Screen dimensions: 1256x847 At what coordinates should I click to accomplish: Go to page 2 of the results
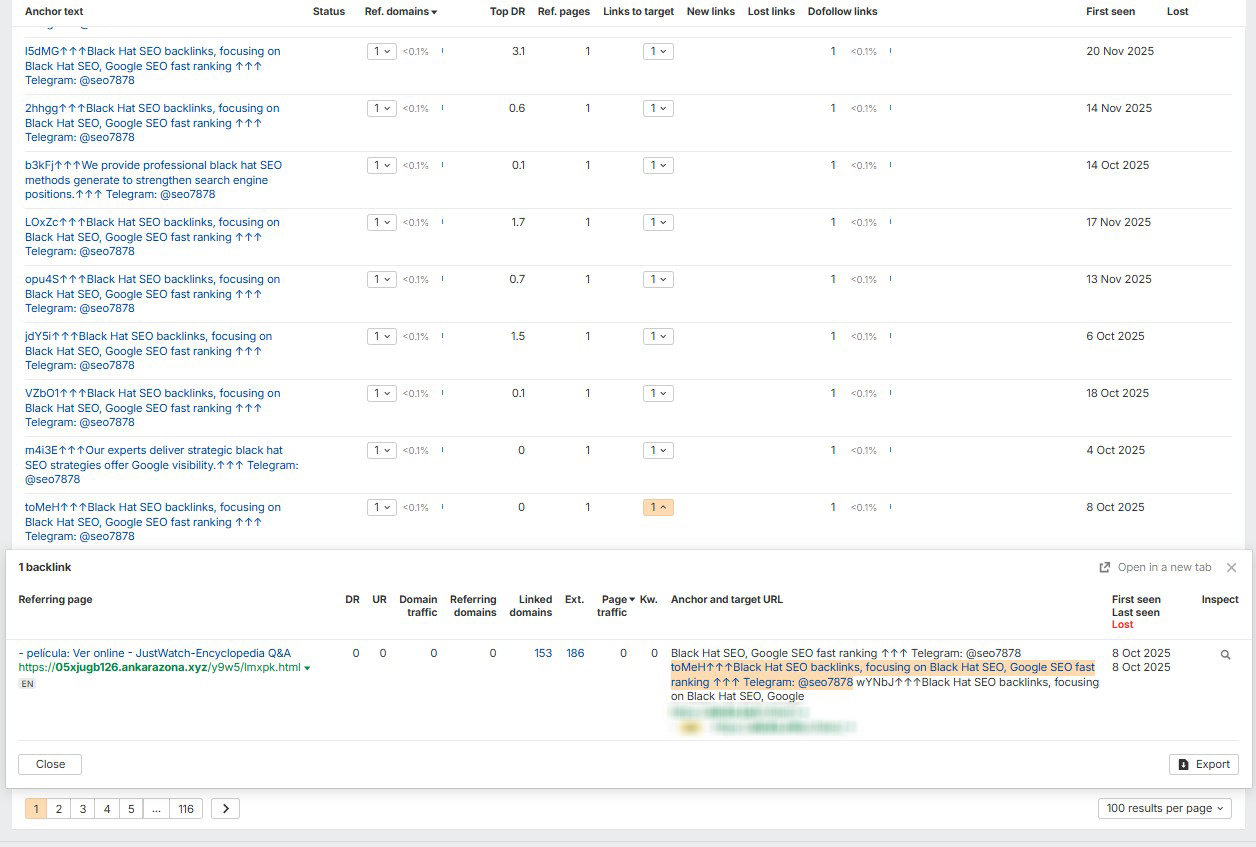click(x=59, y=809)
